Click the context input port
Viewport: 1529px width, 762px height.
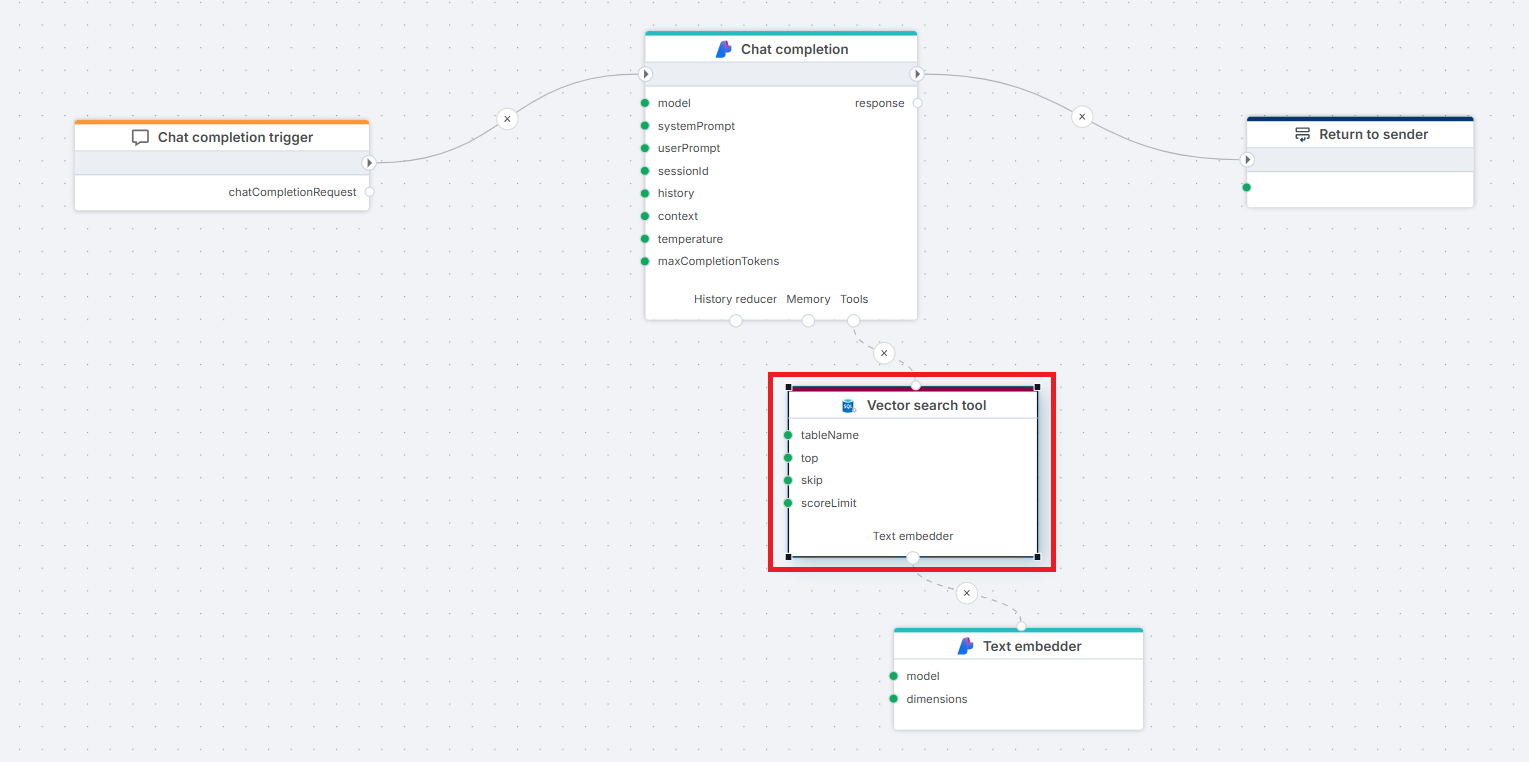click(645, 216)
